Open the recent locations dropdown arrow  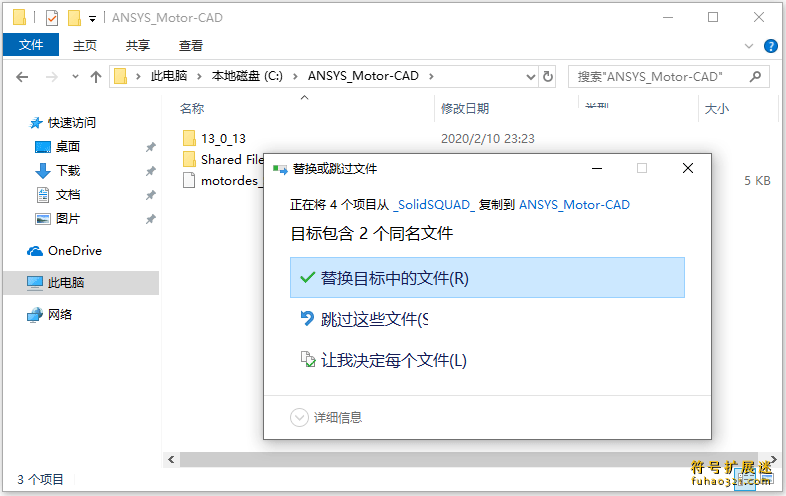click(75, 77)
